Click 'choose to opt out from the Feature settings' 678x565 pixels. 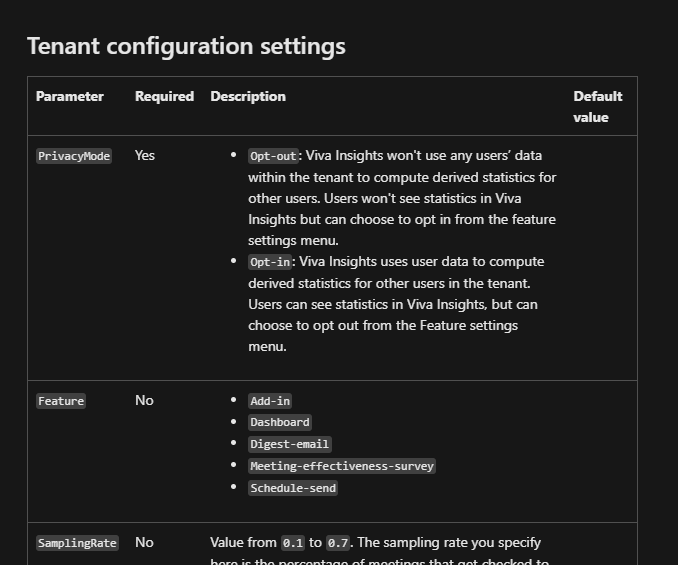[383, 326]
